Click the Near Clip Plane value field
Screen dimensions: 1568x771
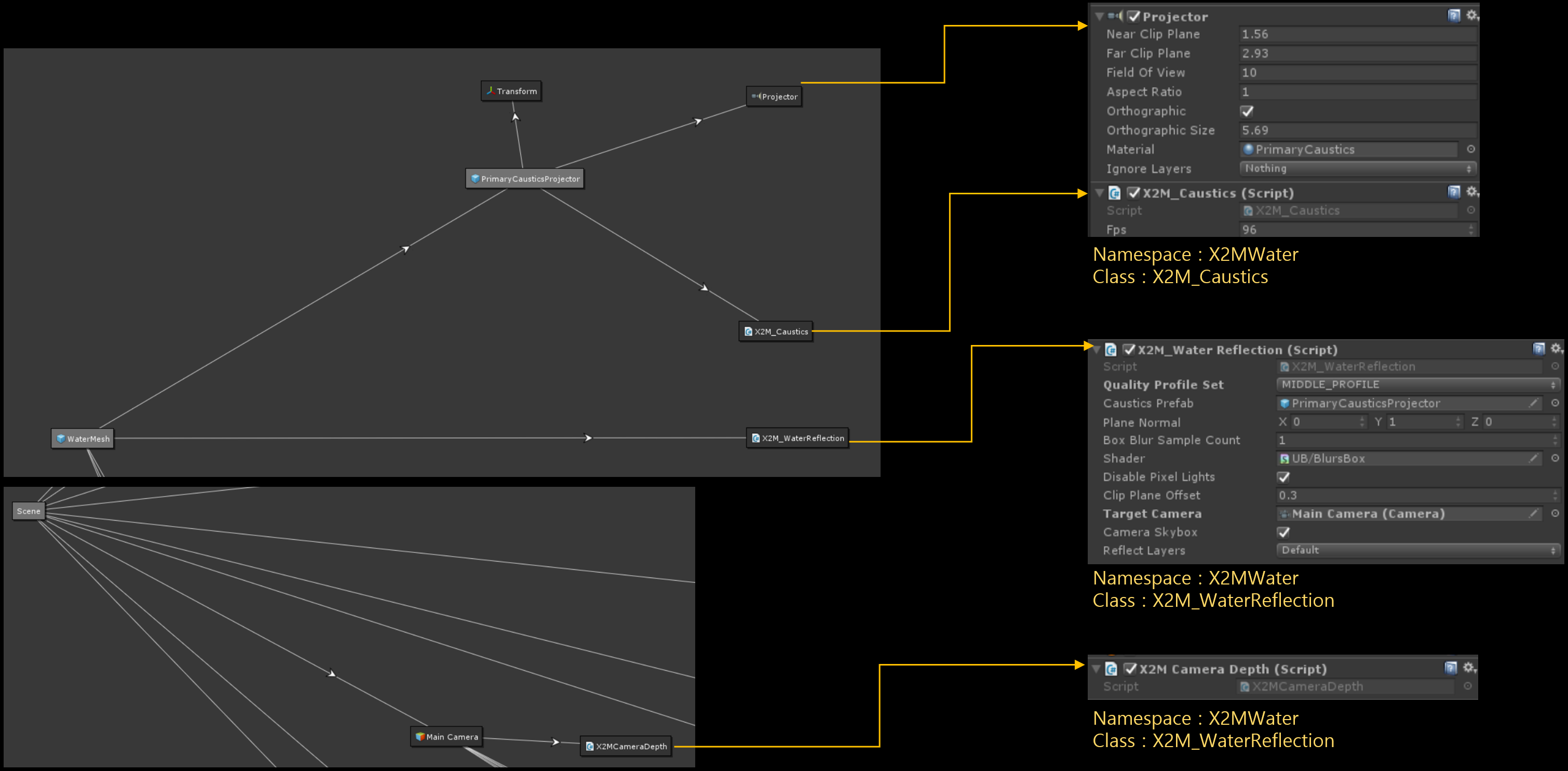pos(1357,34)
